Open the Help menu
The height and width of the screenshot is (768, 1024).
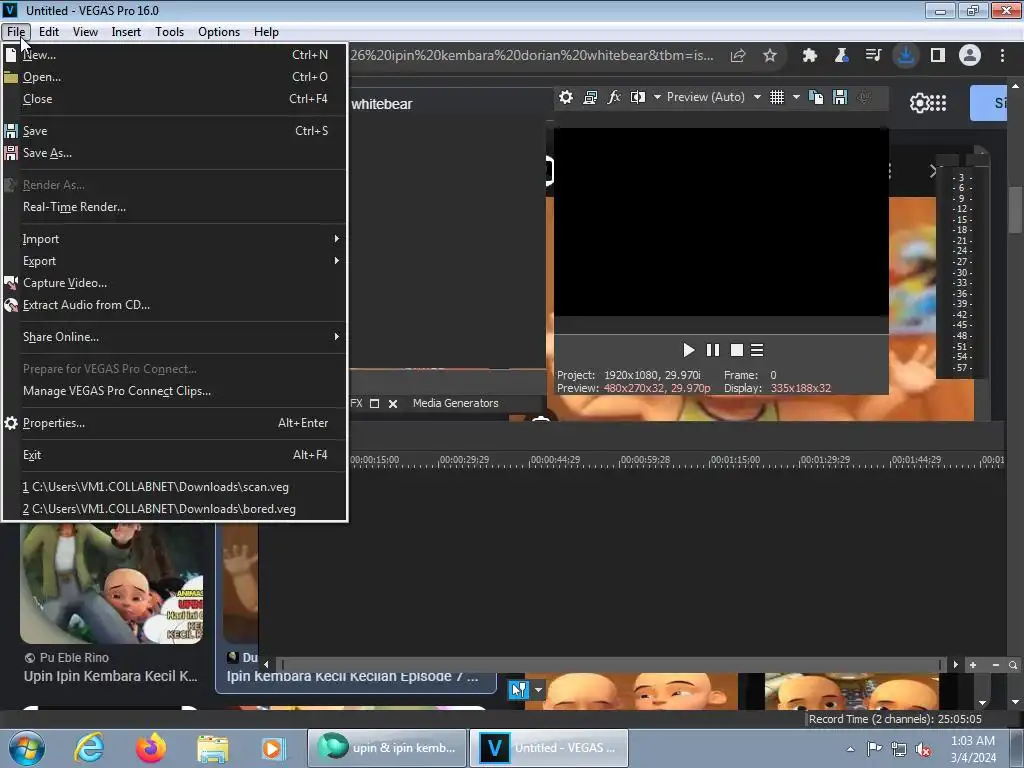coord(266,31)
